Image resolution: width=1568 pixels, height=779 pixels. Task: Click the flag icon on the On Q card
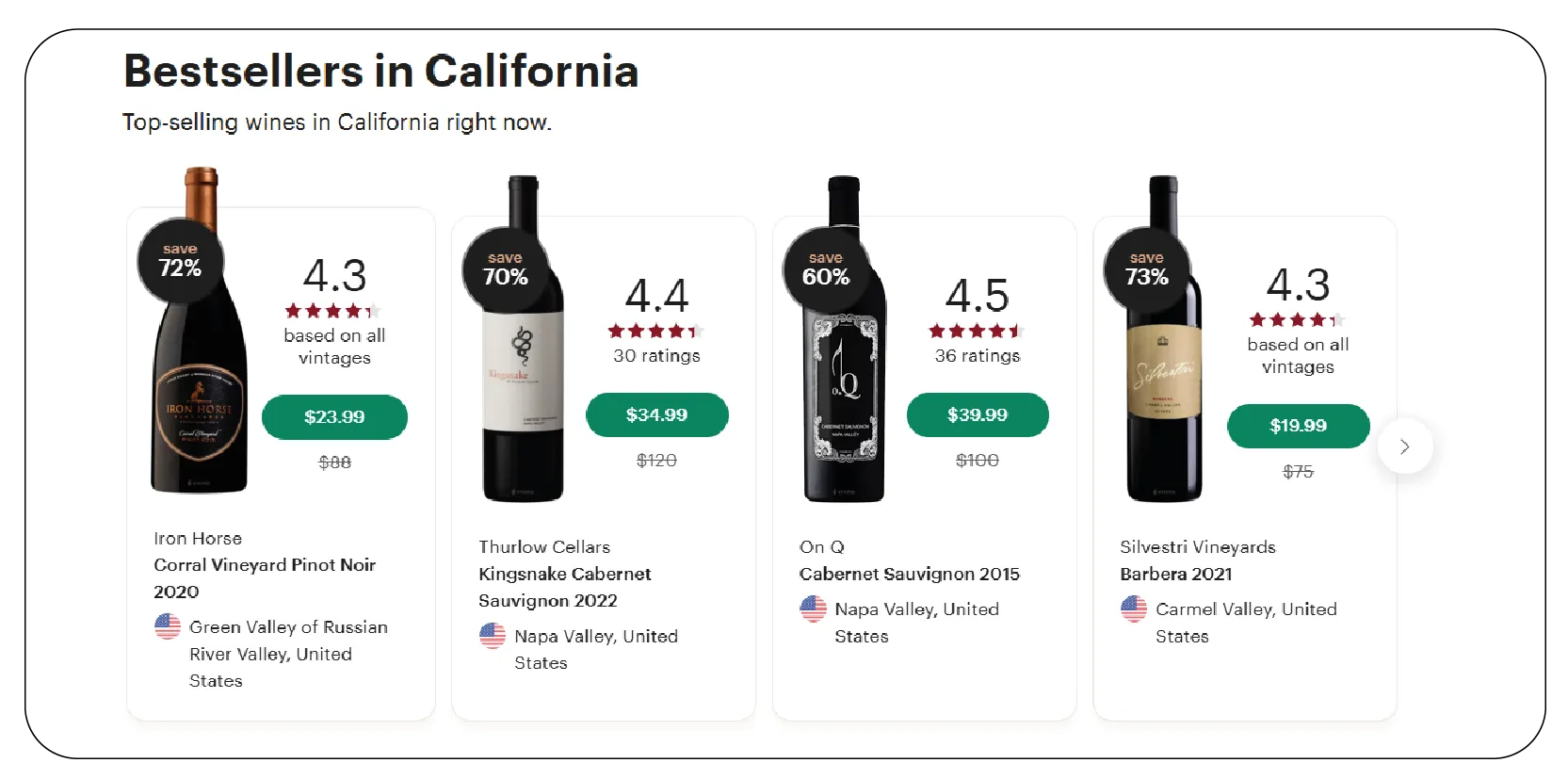click(813, 609)
